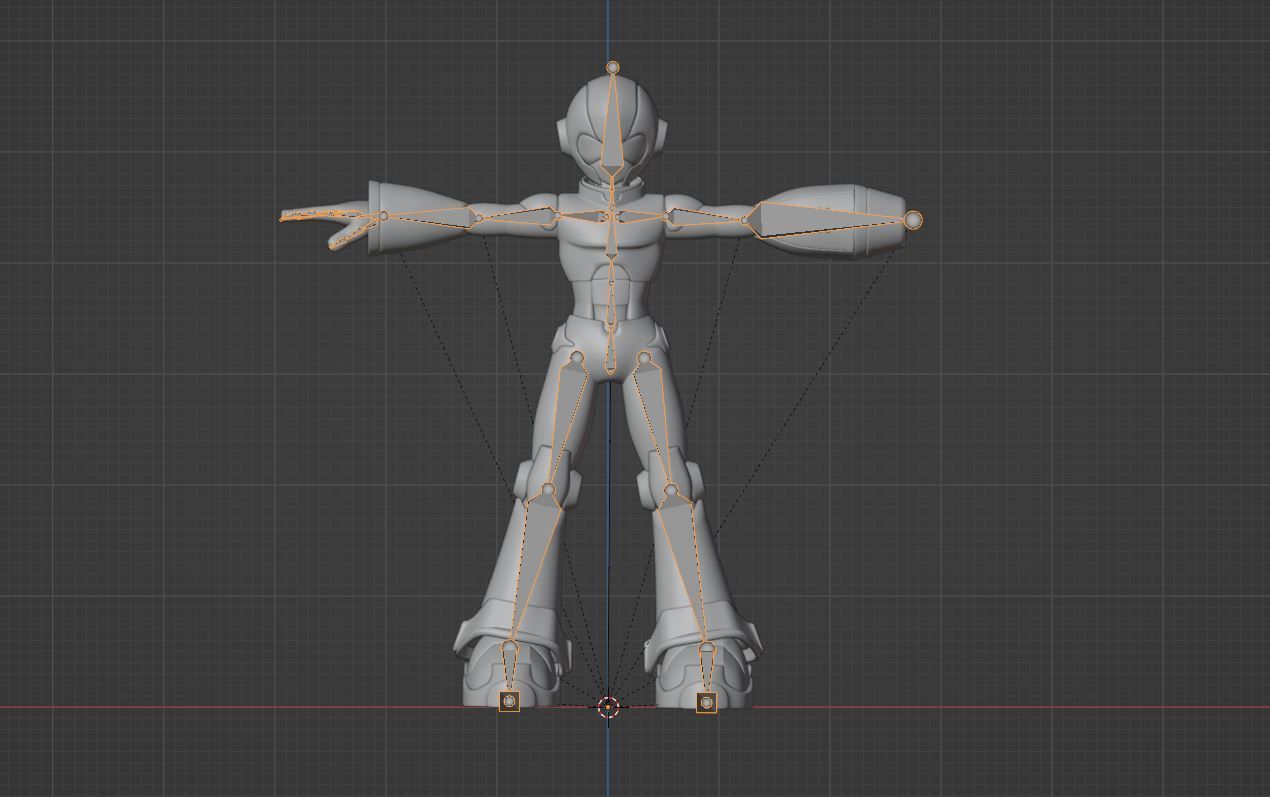Click the pelvis bone tip at the crotch

click(610, 369)
